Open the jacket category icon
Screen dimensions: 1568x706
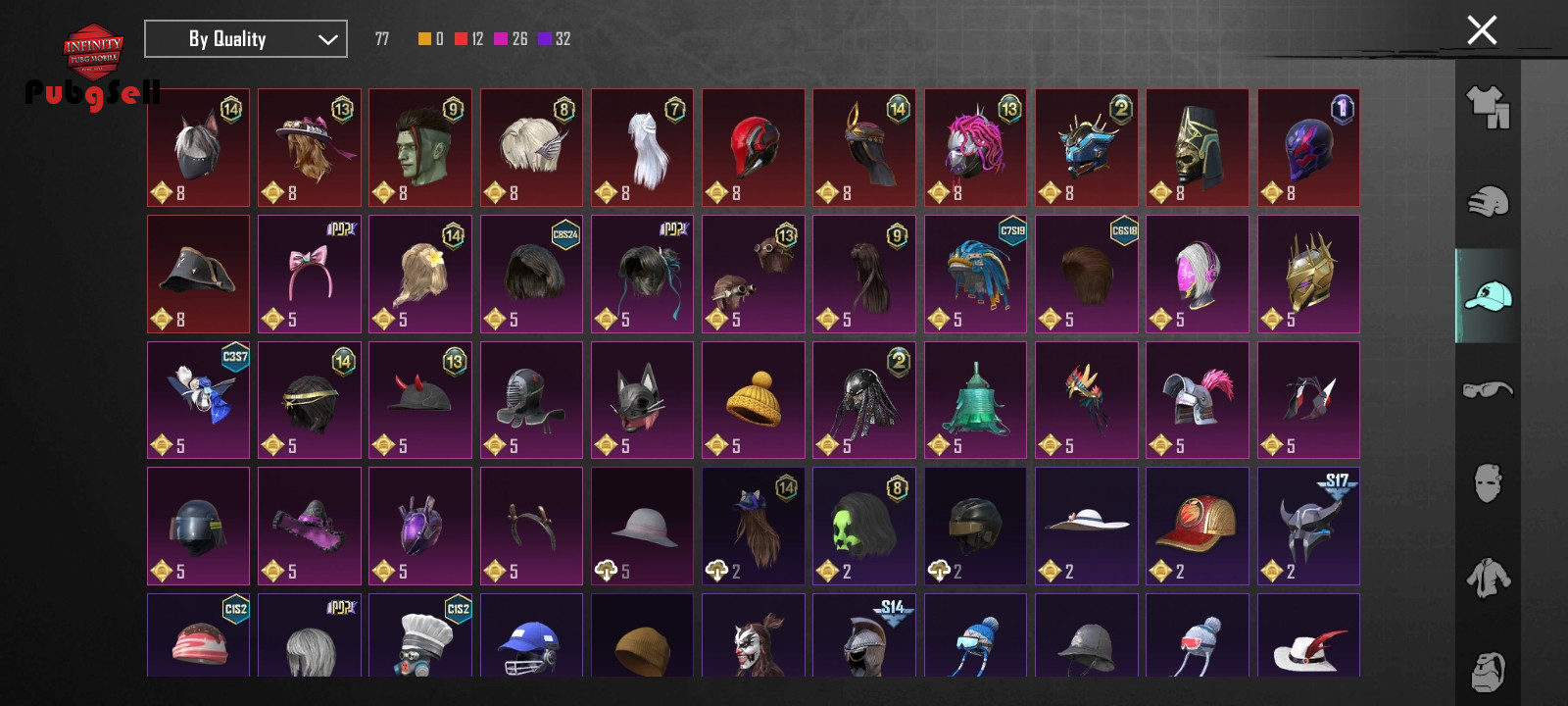click(1488, 578)
